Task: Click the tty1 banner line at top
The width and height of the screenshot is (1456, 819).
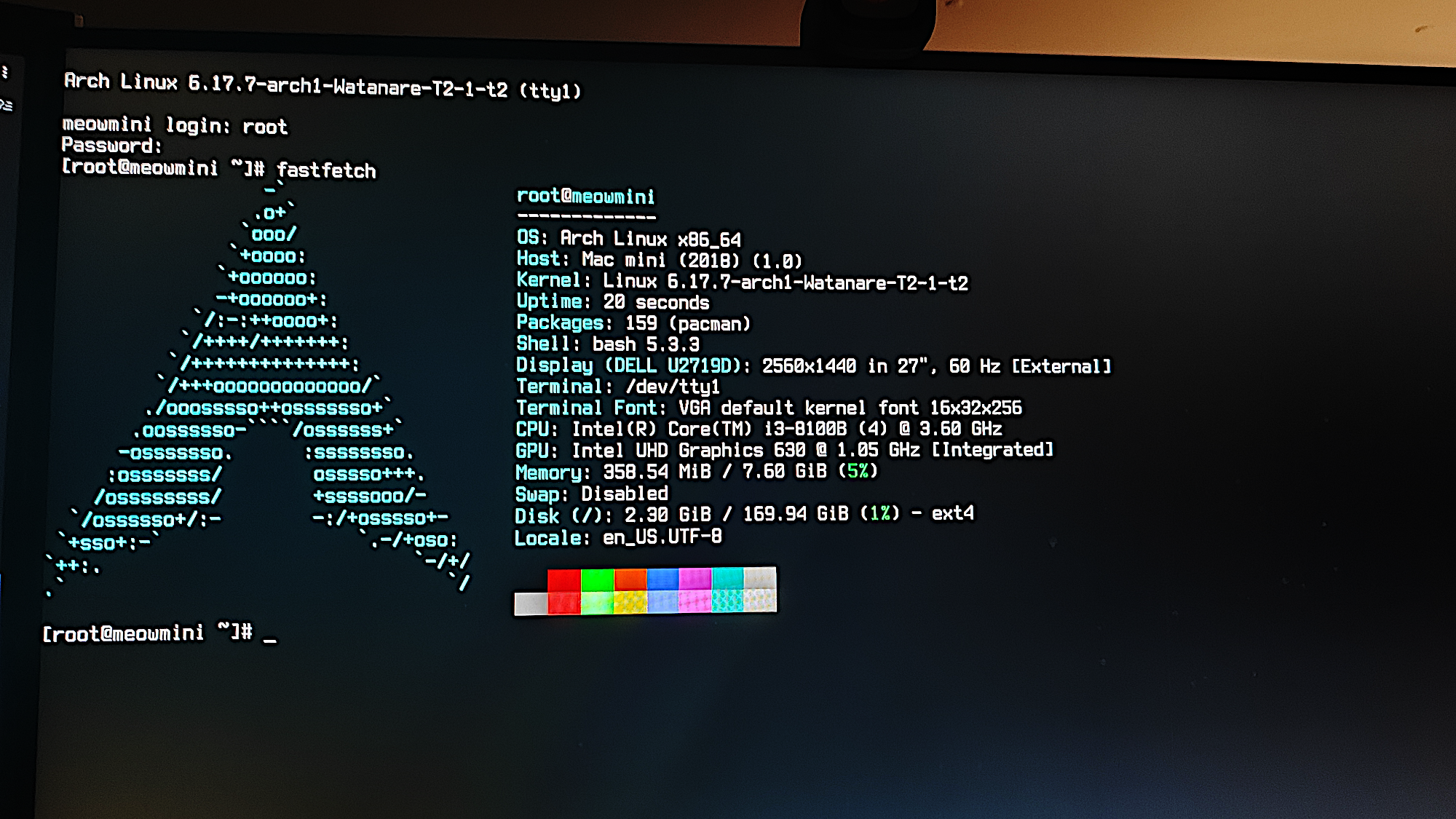Action: 323,86
